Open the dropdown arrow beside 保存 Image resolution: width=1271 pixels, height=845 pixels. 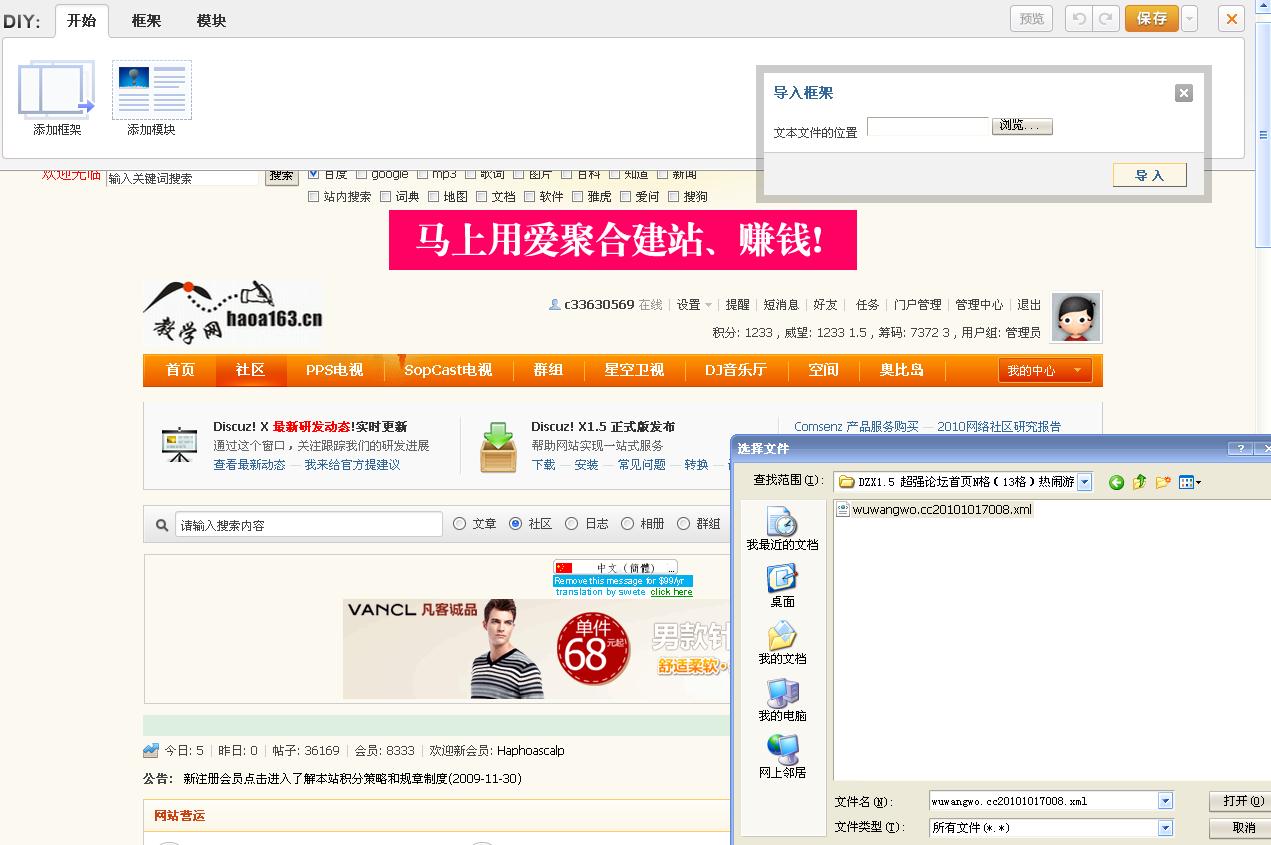[1189, 19]
